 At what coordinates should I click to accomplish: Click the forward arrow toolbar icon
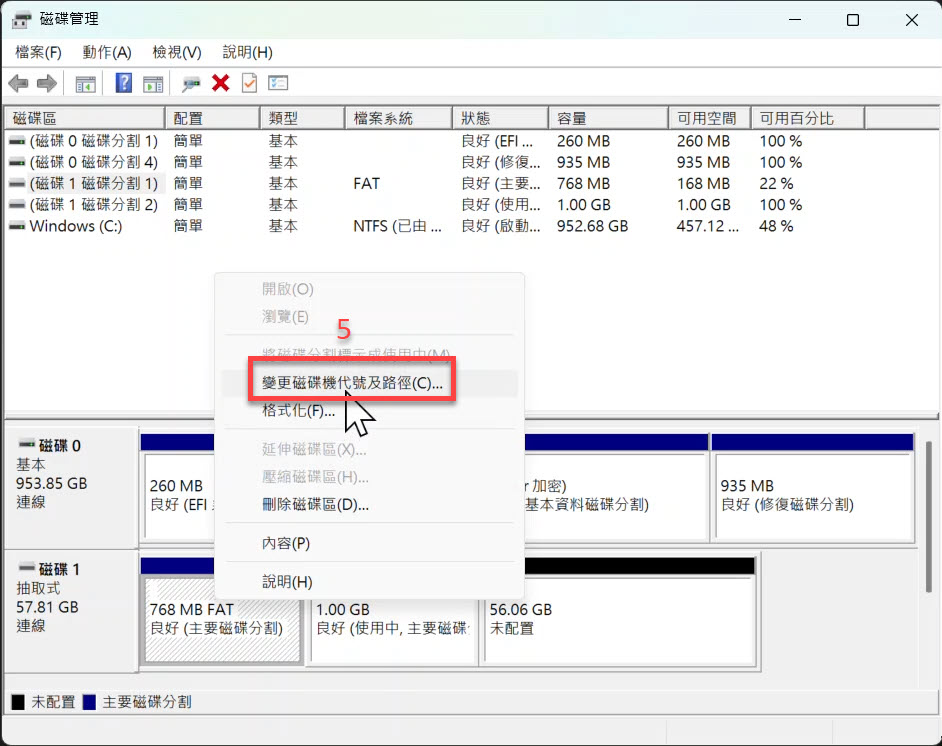[x=46, y=84]
